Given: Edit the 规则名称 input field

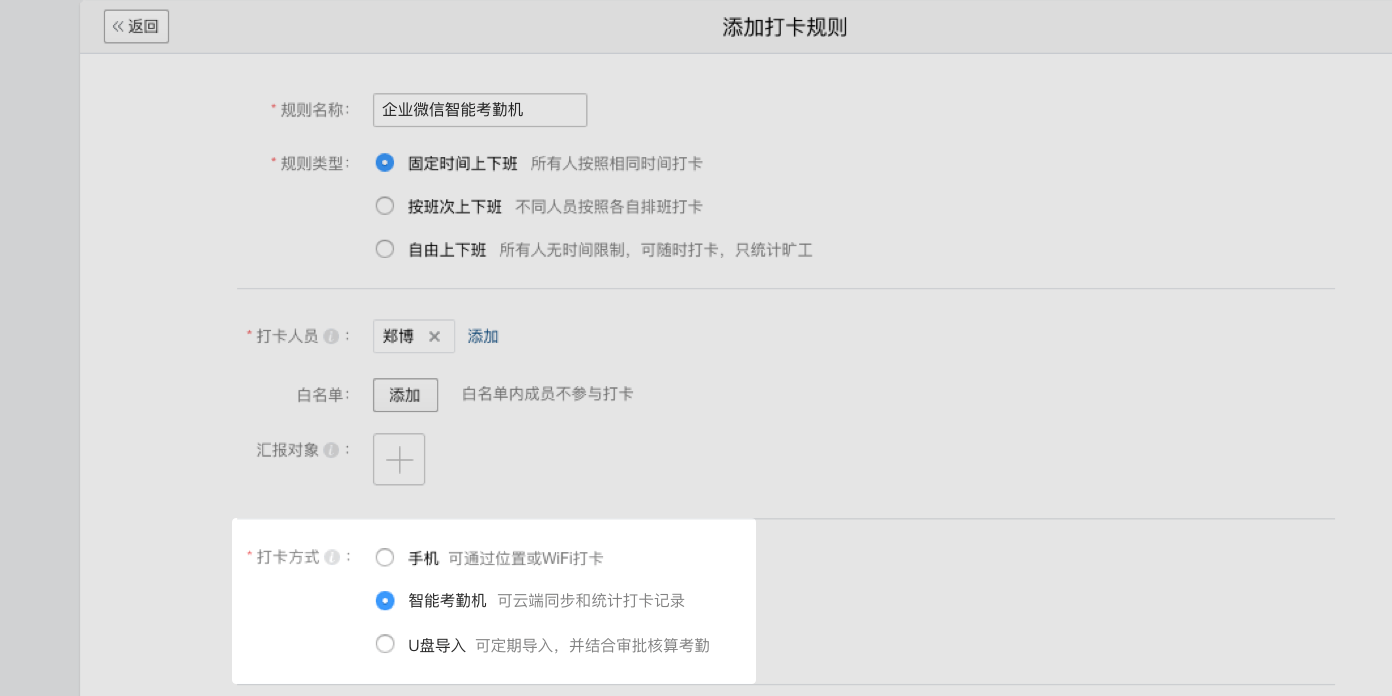Looking at the screenshot, I should (480, 110).
